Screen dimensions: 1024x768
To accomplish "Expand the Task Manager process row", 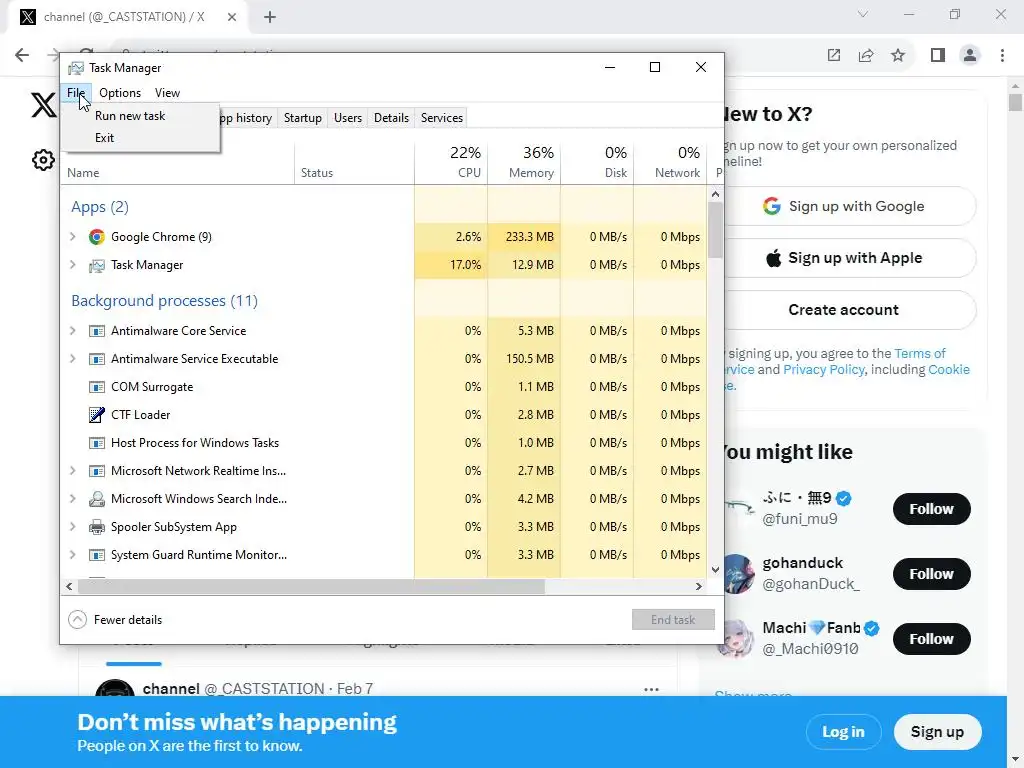I will coord(72,265).
